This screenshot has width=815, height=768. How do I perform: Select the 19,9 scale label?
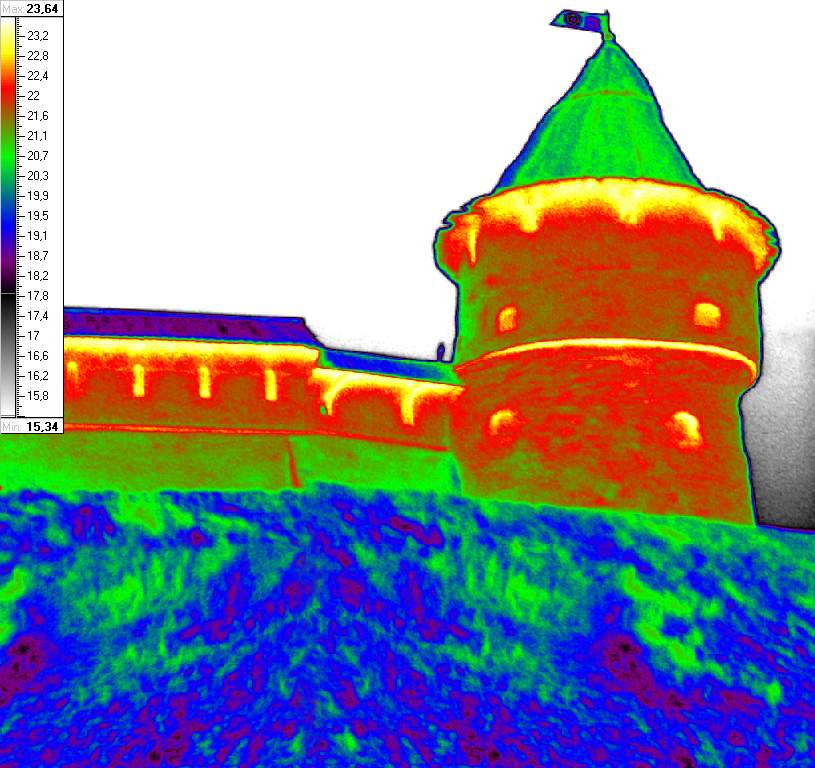pos(37,195)
